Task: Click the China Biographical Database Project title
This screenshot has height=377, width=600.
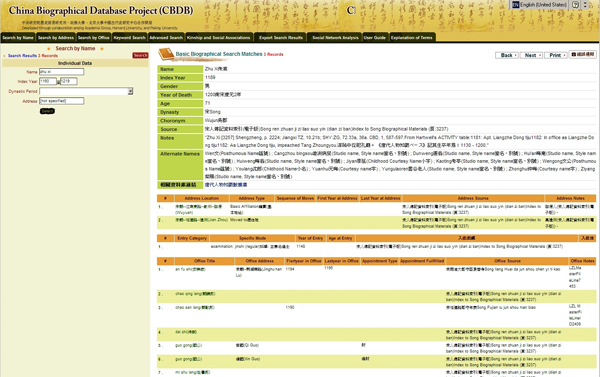Action: (x=101, y=10)
